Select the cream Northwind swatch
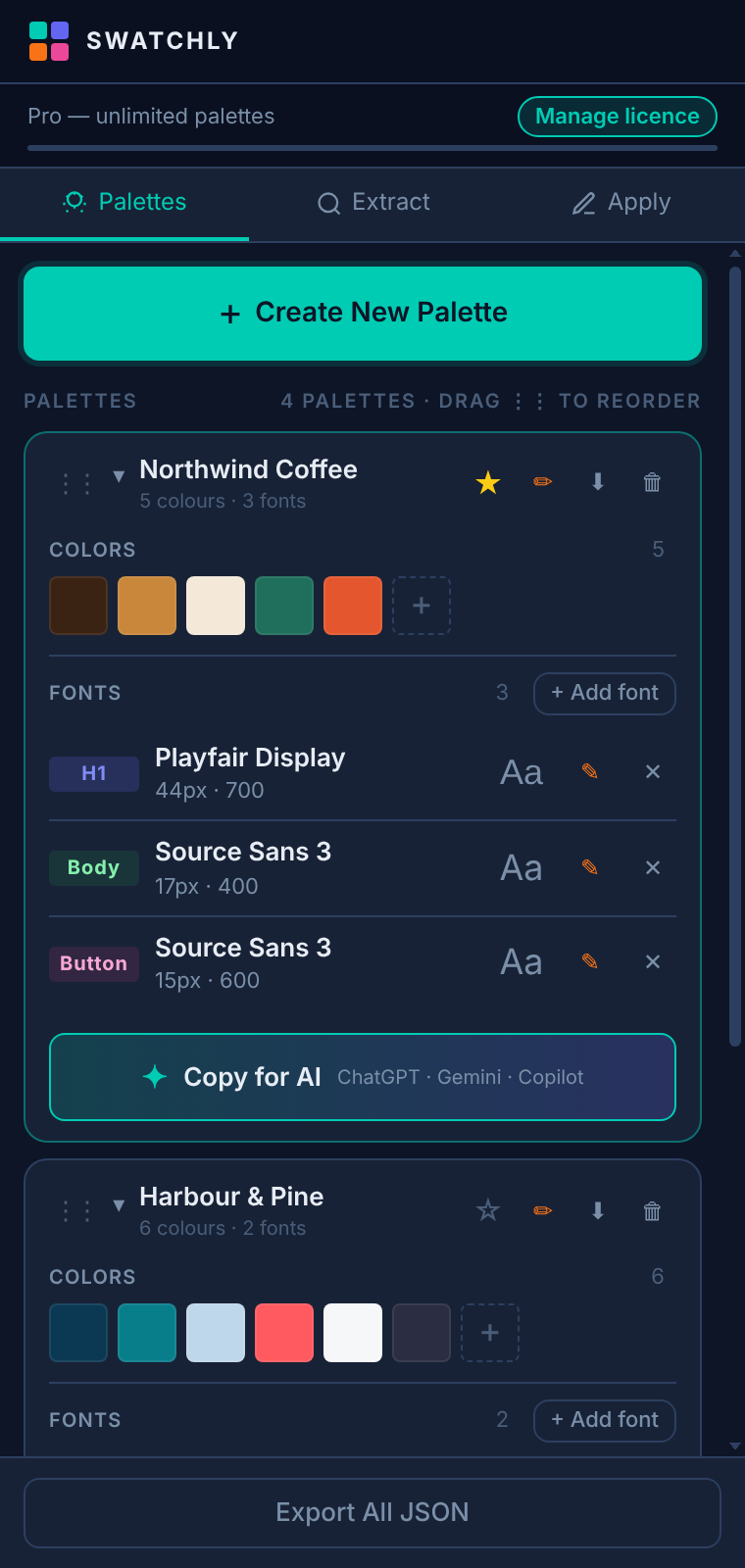This screenshot has height=1568, width=745. 216,606
